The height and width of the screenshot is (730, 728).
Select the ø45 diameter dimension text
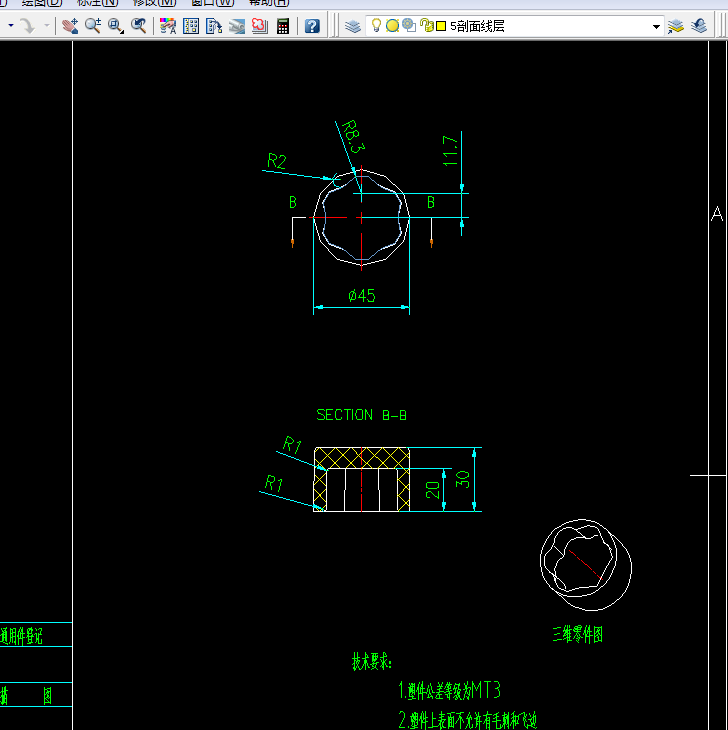(x=362, y=295)
